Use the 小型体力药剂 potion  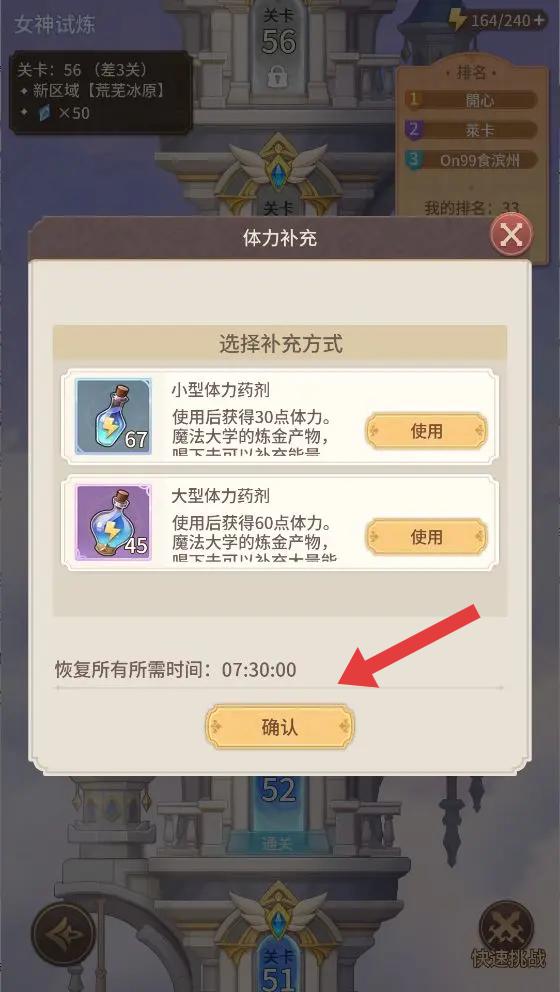(426, 431)
